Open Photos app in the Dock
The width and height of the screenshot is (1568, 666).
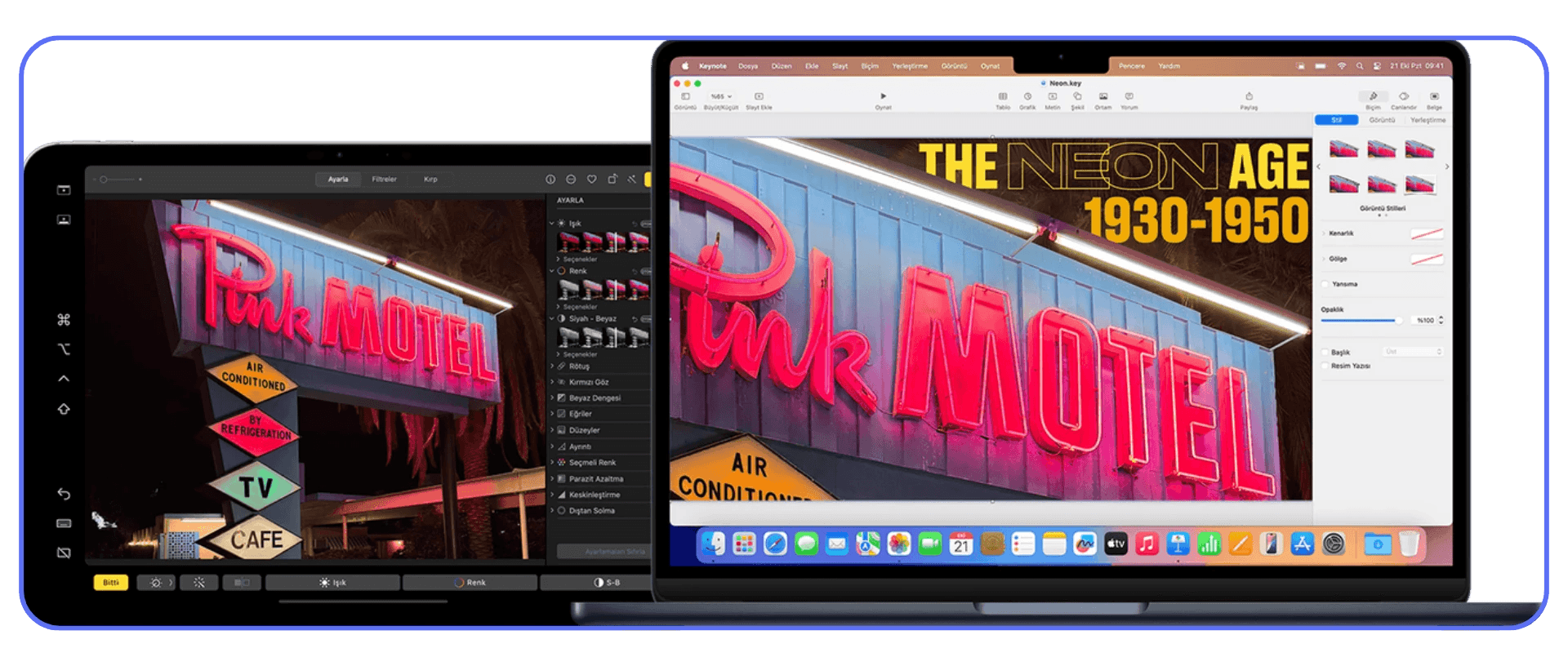click(x=899, y=544)
